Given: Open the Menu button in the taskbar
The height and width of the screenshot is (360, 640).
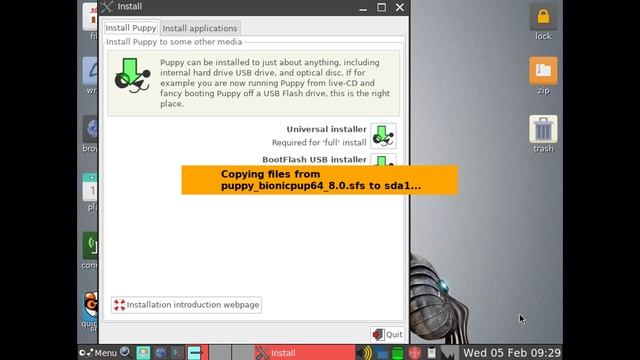Looking at the screenshot, I should pos(98,353).
